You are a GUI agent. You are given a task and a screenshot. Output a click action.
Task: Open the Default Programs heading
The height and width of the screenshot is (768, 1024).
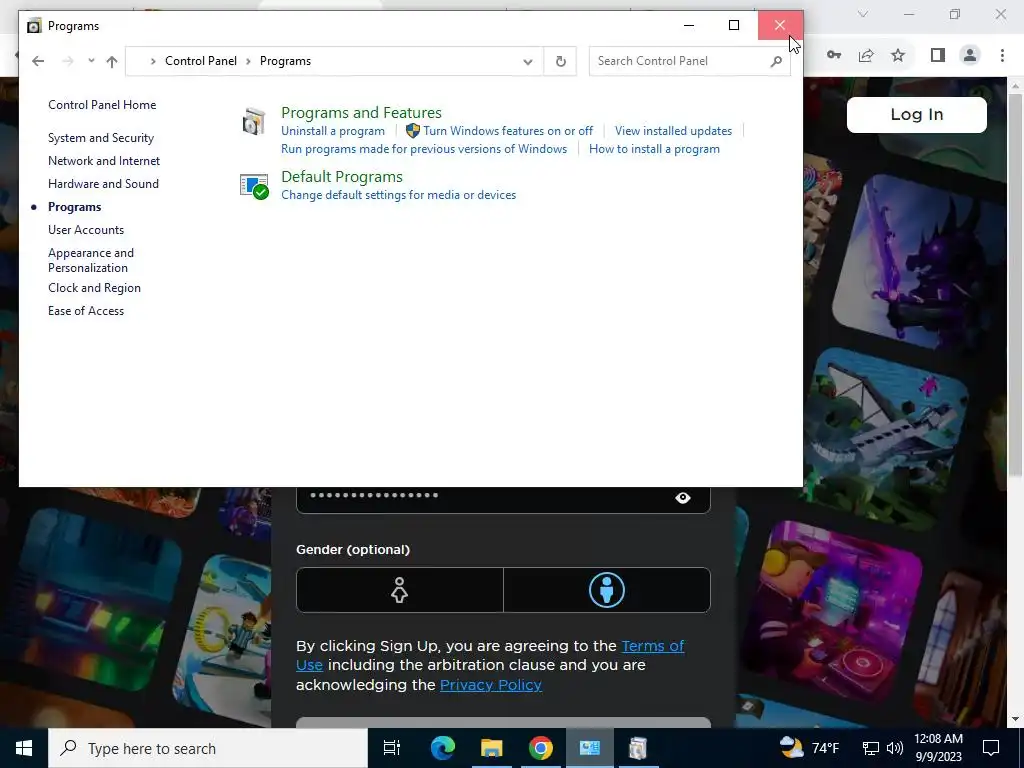tap(342, 176)
